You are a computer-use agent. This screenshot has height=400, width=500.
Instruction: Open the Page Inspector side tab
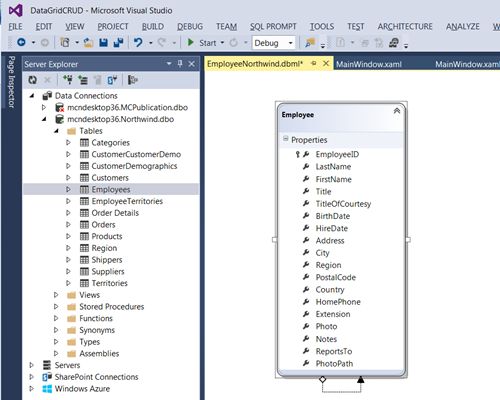click(12, 82)
